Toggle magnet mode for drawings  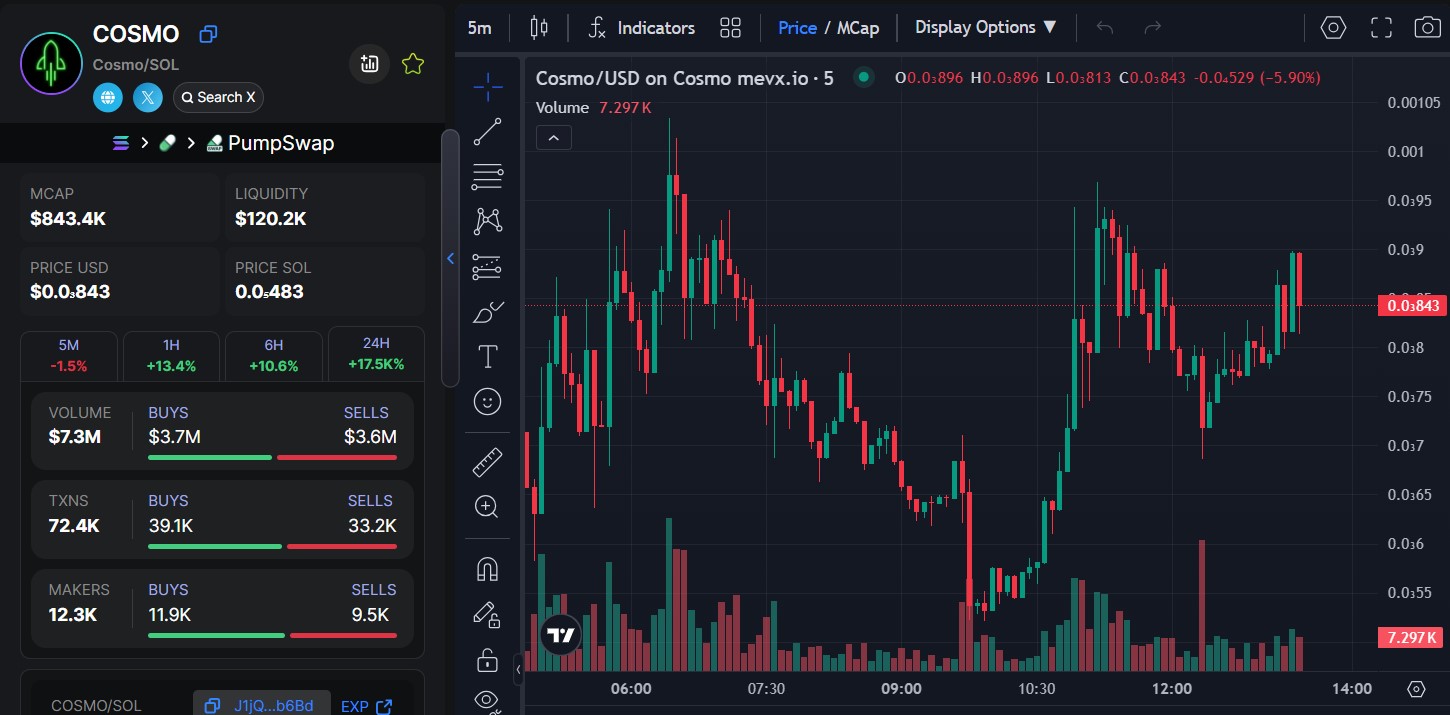pos(487,569)
